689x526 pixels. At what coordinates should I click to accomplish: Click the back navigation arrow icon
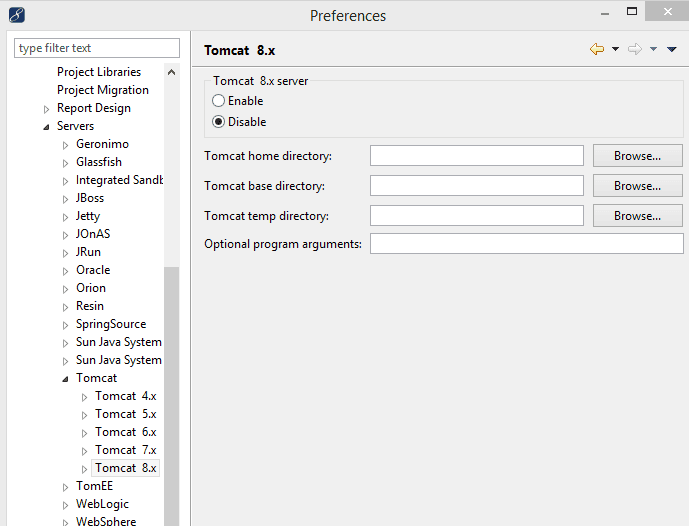596,49
